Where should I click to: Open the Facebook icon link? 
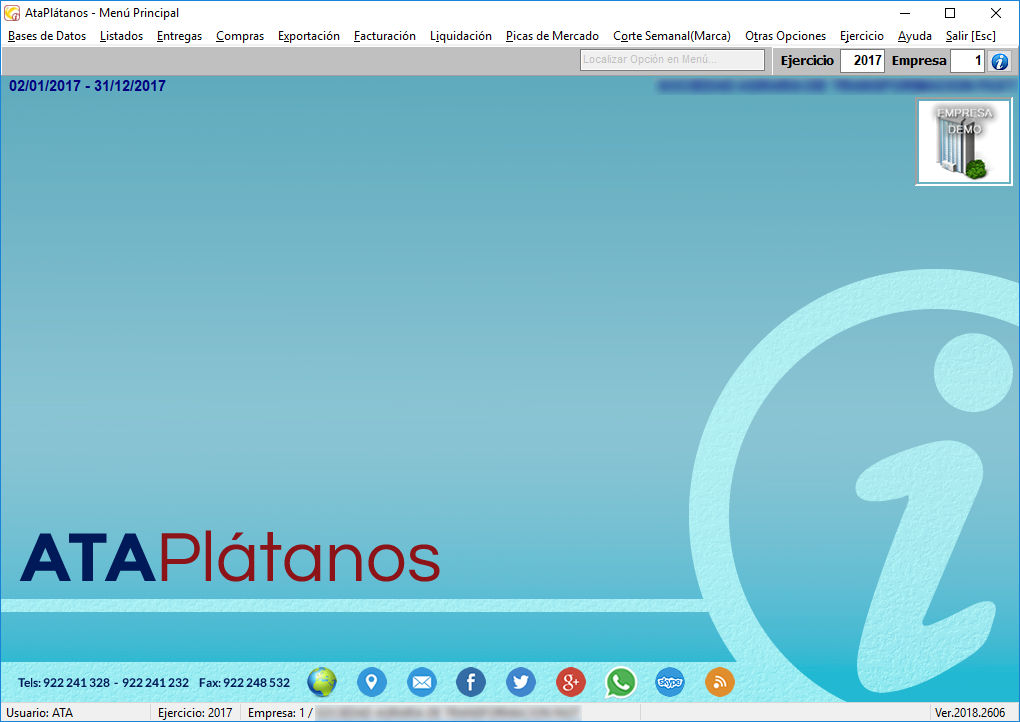tap(471, 682)
